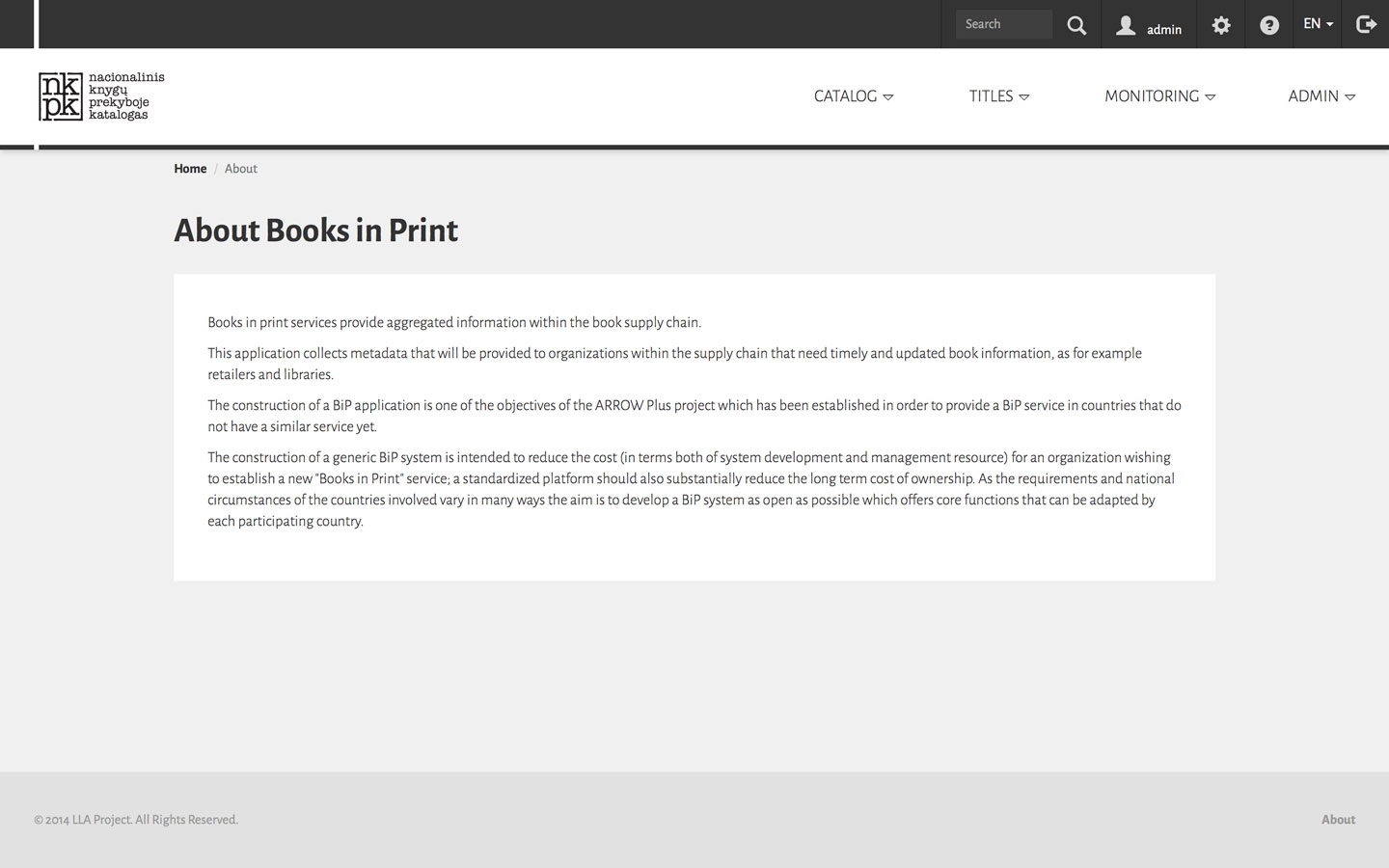
Task: Click the About Books in Print heading
Action: tap(316, 231)
